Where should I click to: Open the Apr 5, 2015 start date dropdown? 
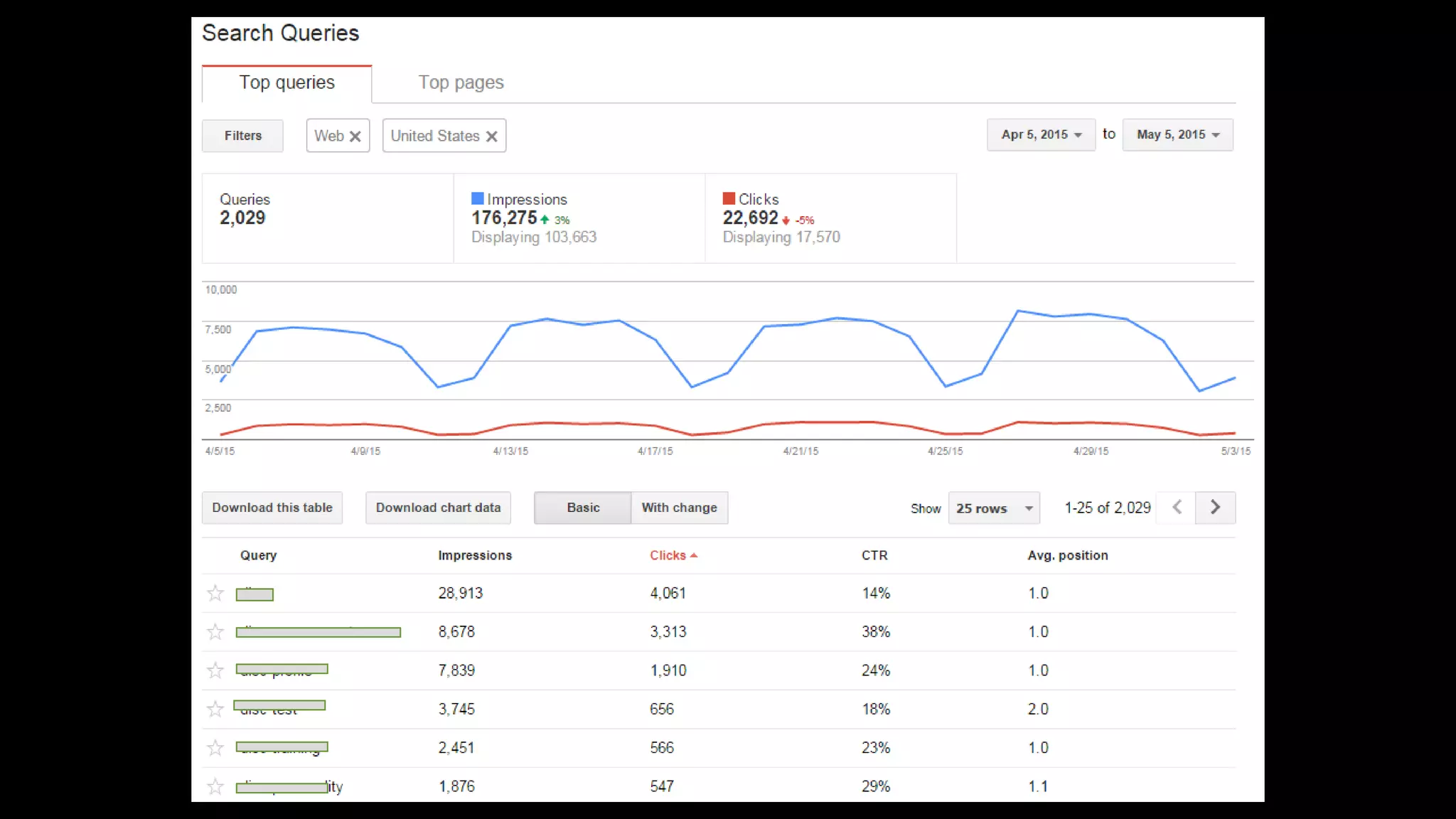tap(1041, 134)
